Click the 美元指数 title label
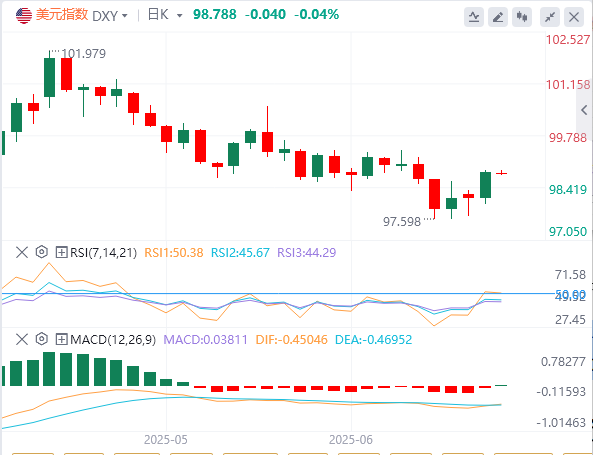Viewport: 593px width, 455px height. coord(62,15)
